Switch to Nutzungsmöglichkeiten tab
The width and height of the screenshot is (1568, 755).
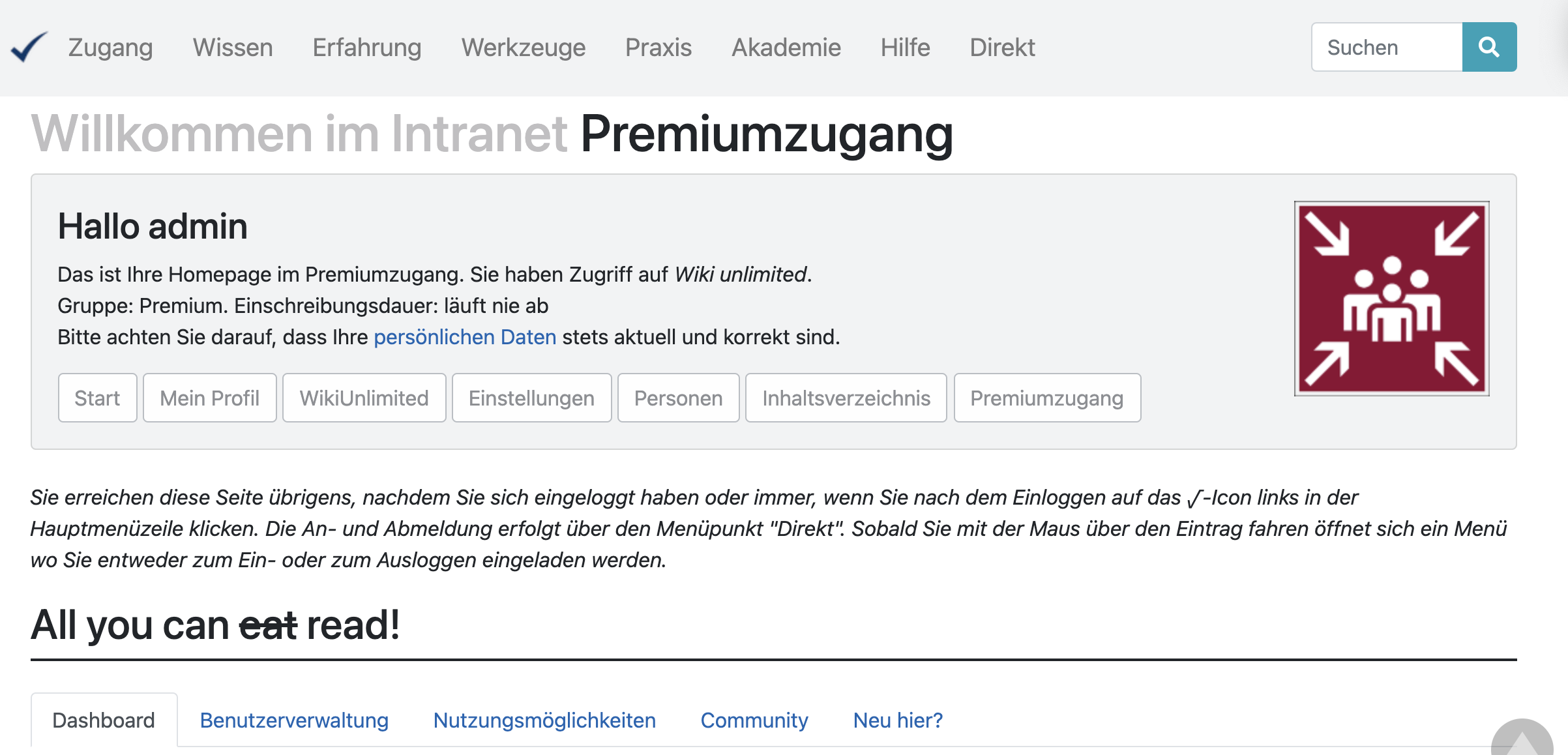tap(544, 720)
